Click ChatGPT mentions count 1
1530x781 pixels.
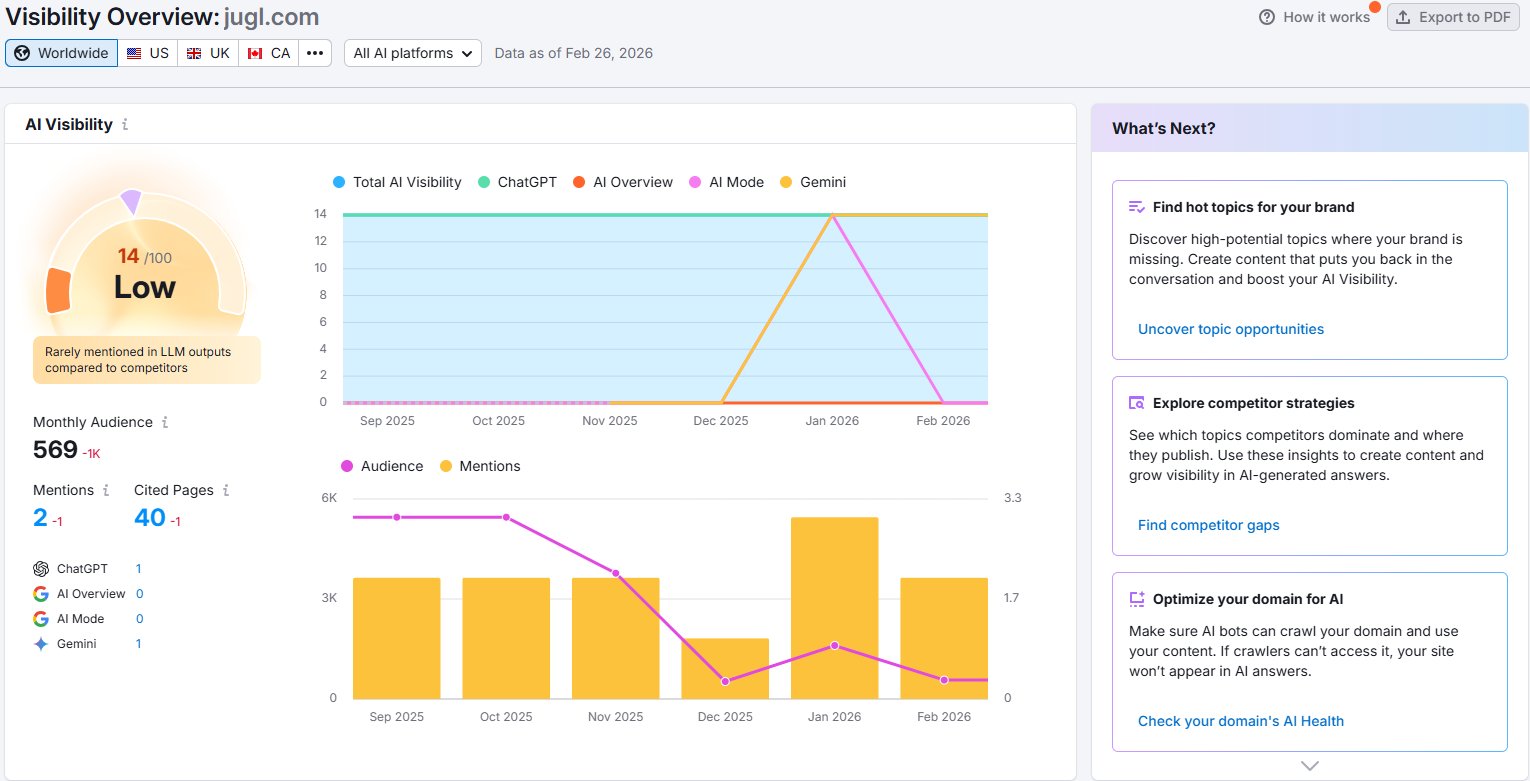139,568
